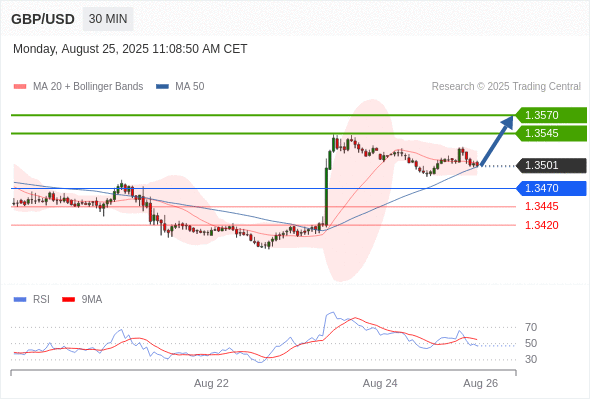Click the 30 MIN timeframe badge
The width and height of the screenshot is (590, 400).
coord(108,19)
